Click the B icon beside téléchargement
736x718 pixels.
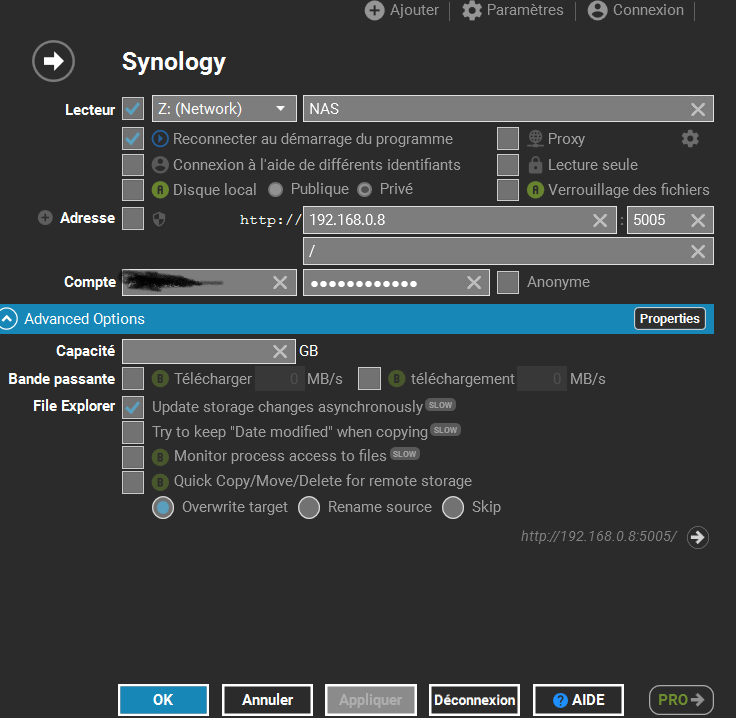click(x=397, y=379)
